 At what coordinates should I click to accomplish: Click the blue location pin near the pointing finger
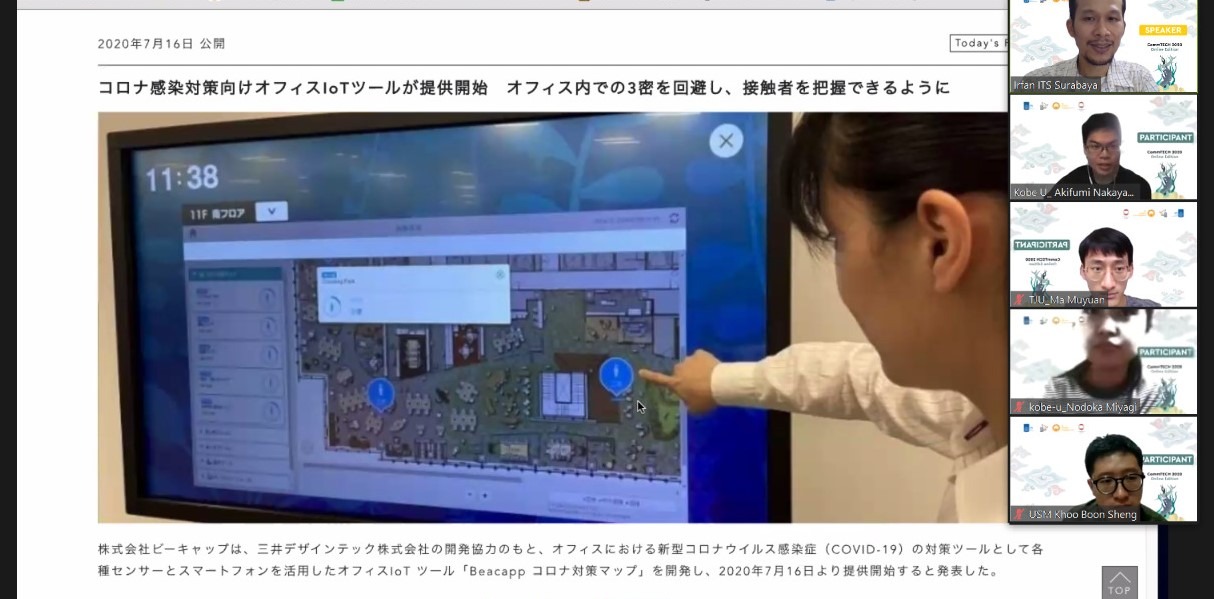coord(615,376)
